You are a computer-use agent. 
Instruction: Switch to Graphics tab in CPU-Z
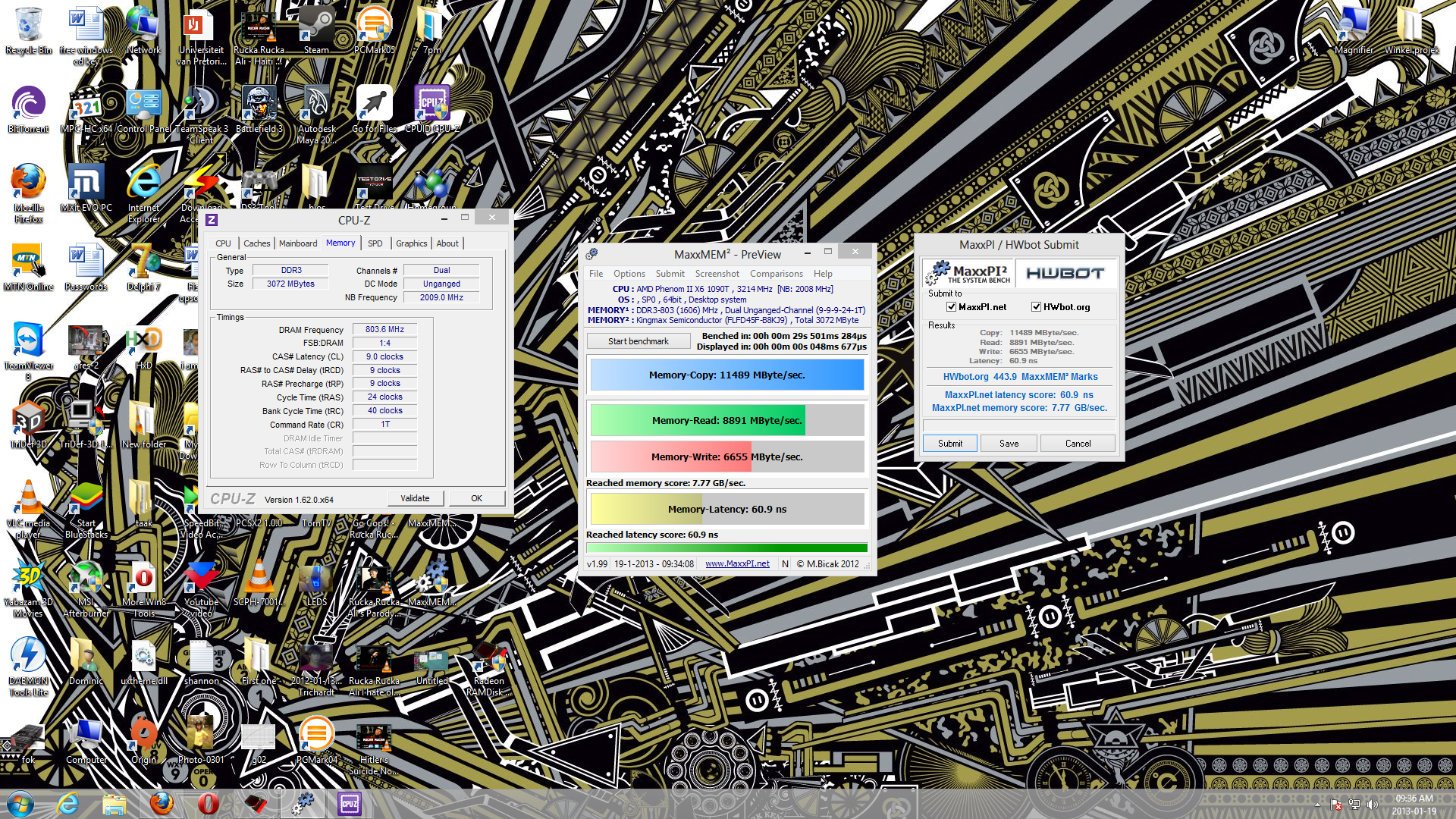411,243
